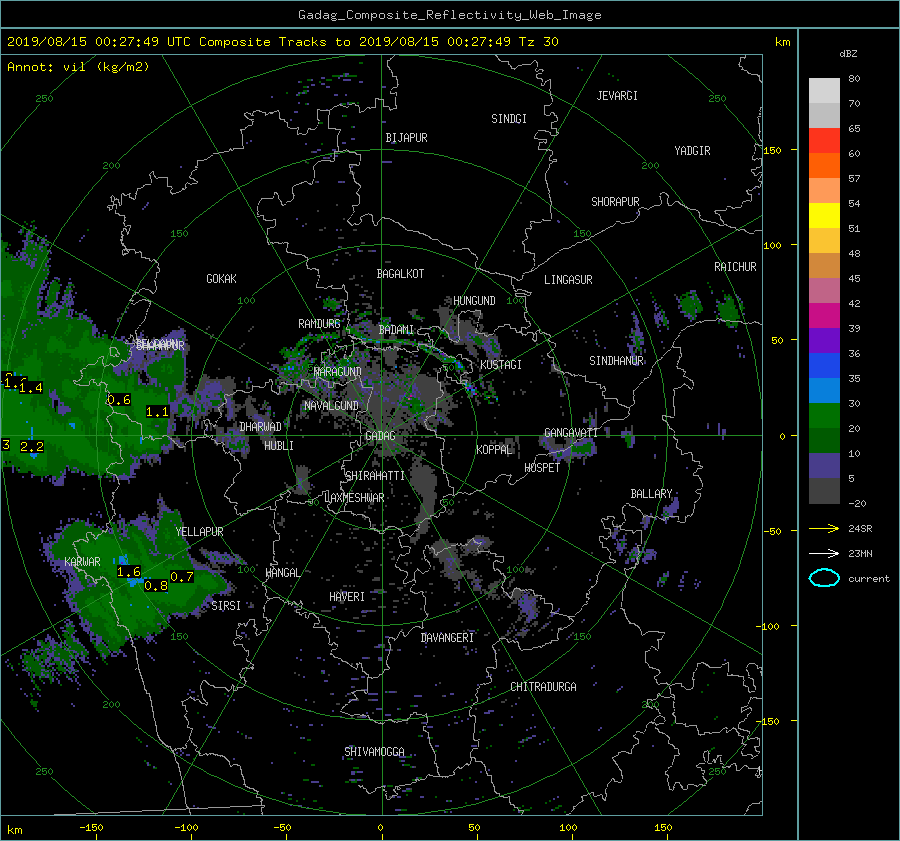Click the 1.1 VIL storm value
Viewport: 900px width, 841px height.
tap(157, 412)
